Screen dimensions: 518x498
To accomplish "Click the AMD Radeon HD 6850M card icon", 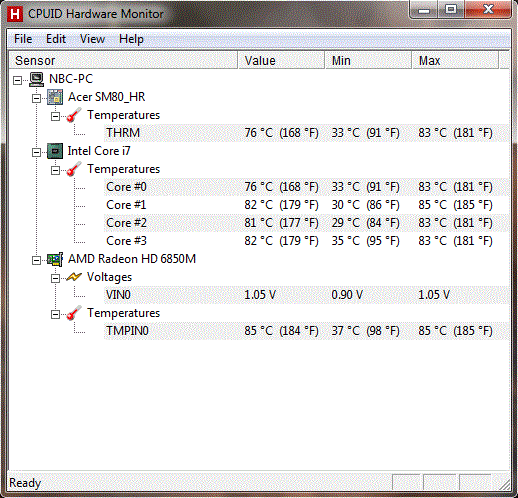I will (x=55, y=259).
